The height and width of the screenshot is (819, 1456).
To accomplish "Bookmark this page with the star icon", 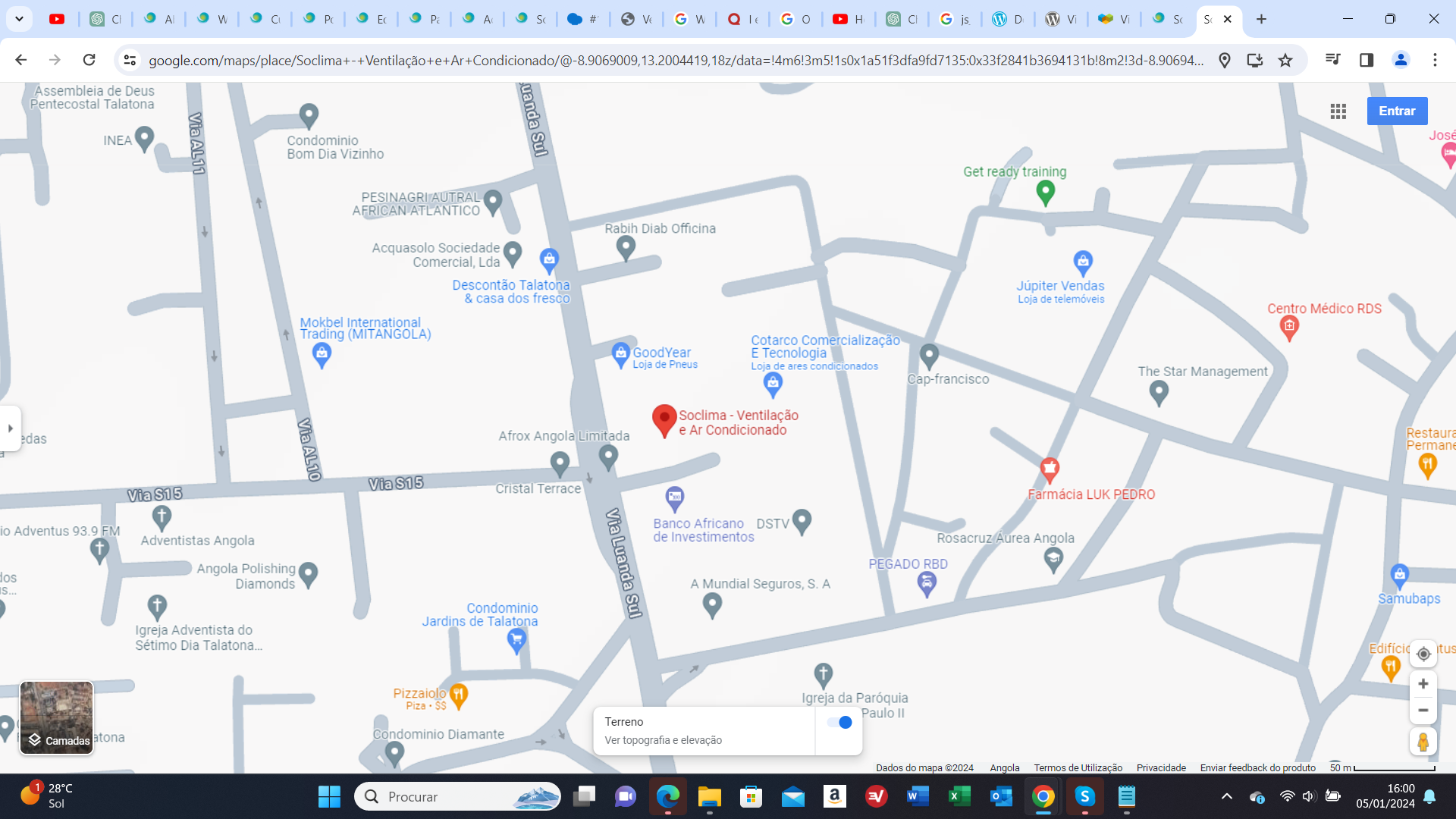I will (x=1285, y=60).
